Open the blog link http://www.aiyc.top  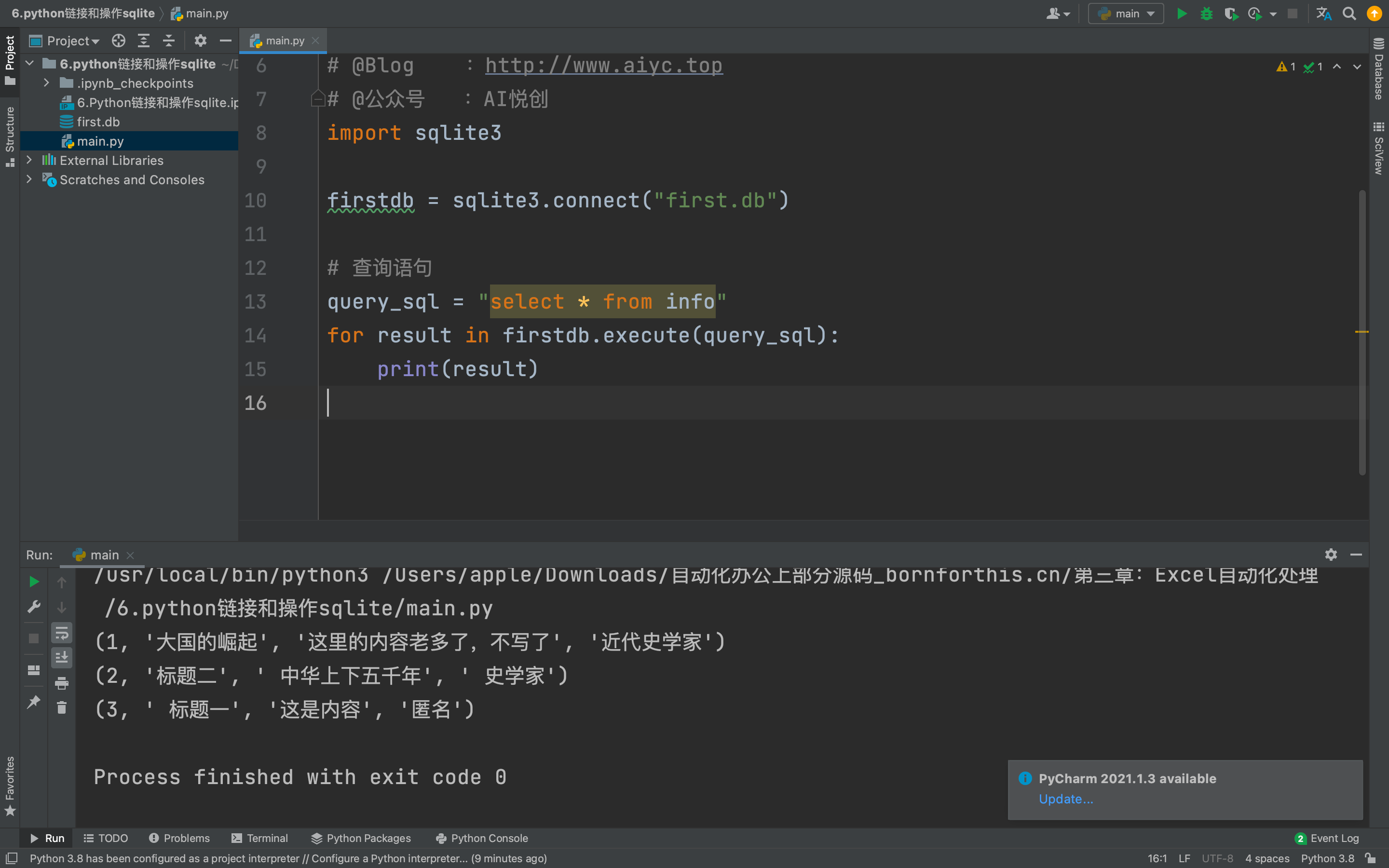pos(603,65)
